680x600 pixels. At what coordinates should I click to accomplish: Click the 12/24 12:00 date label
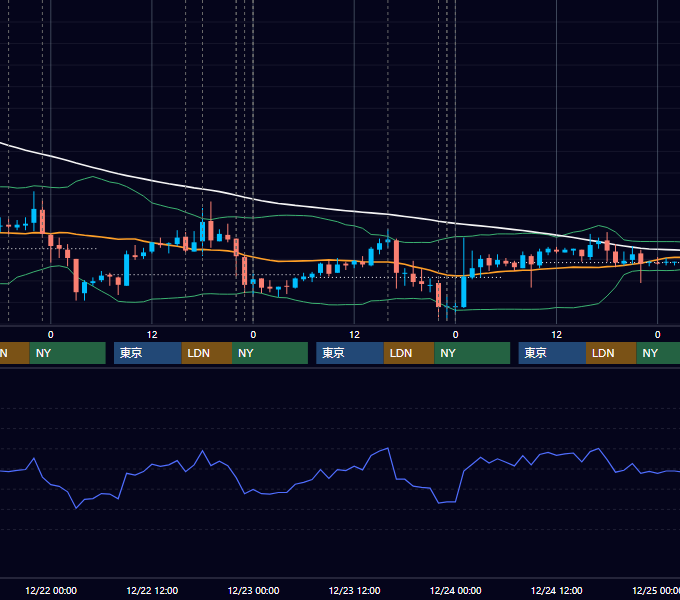556,590
